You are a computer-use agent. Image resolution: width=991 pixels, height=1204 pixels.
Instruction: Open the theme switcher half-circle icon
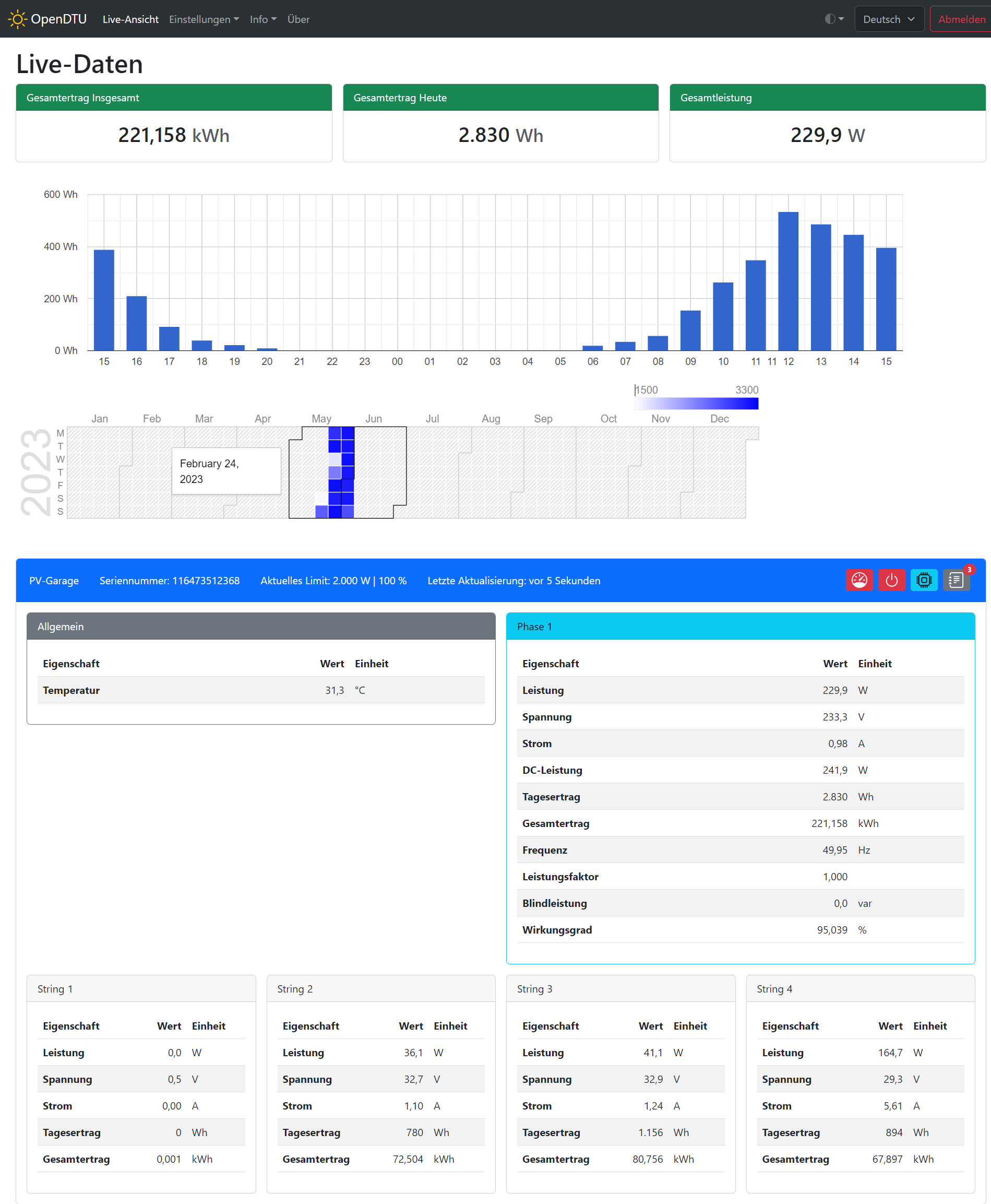pyautogui.click(x=833, y=19)
